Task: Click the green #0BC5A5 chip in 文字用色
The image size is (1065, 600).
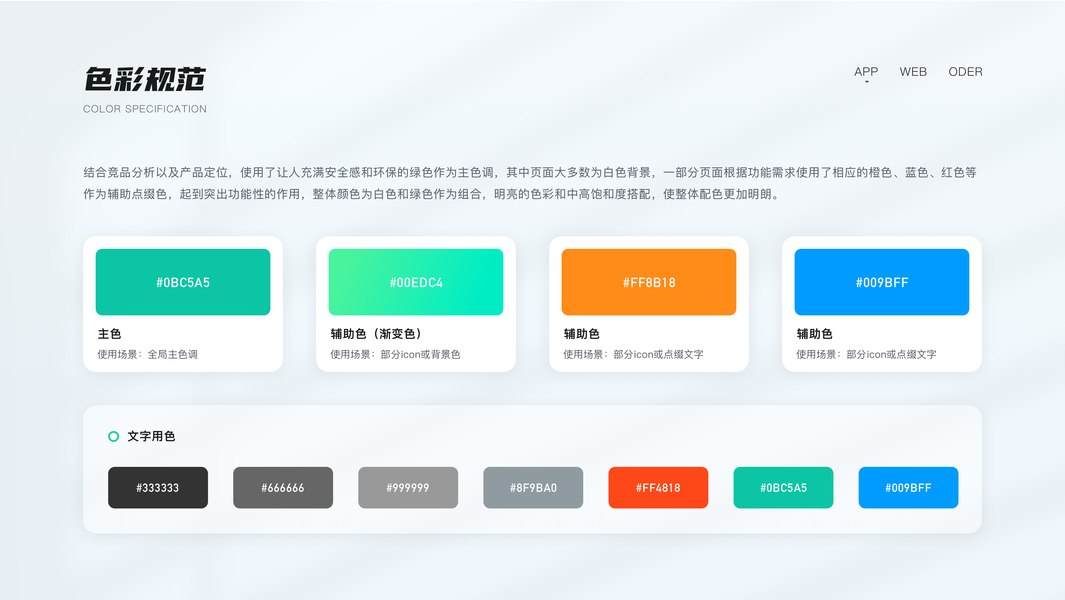Action: tap(783, 487)
